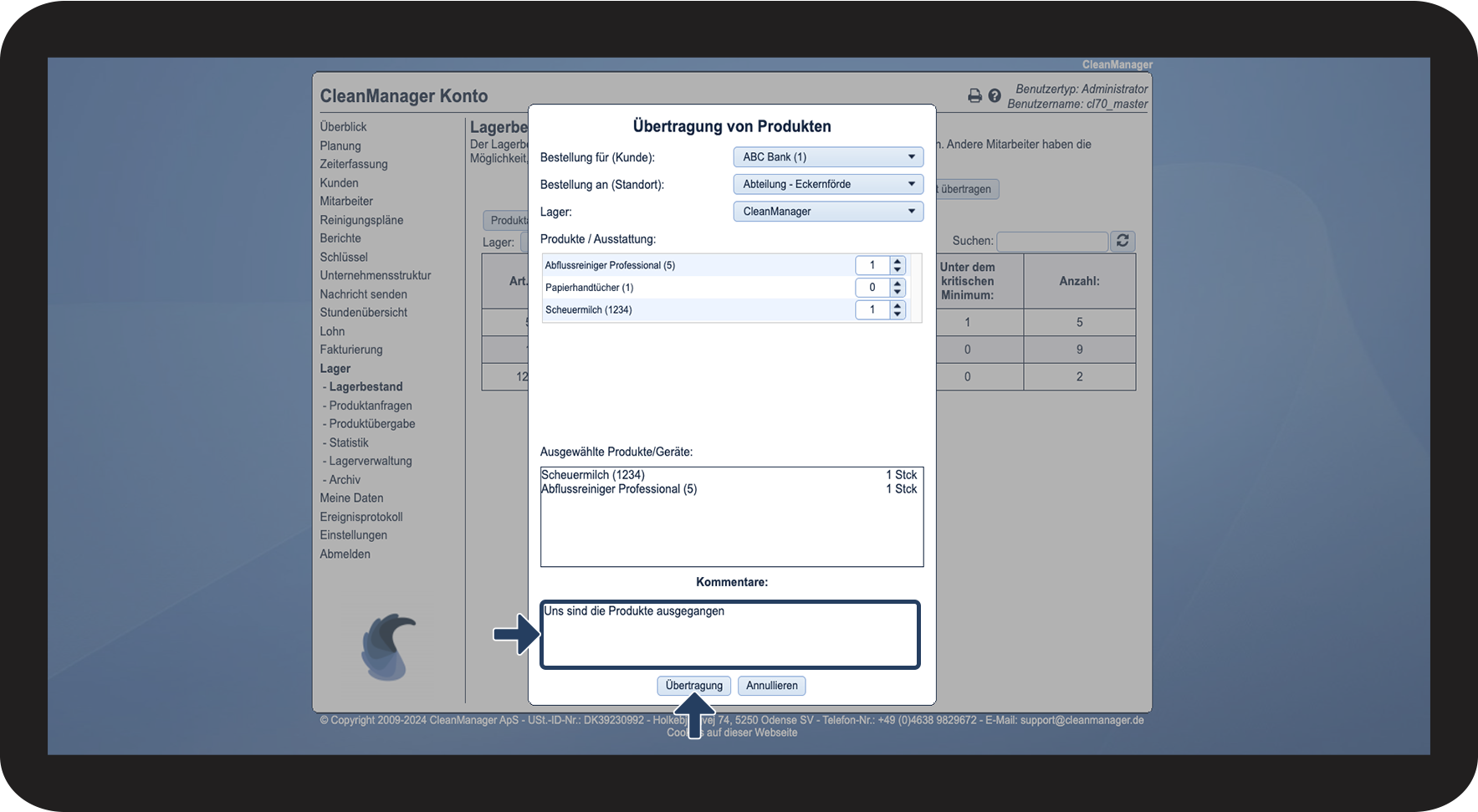Decrease Scheuermilch quantity with down arrow
This screenshot has width=1478, height=812.
coord(898,314)
